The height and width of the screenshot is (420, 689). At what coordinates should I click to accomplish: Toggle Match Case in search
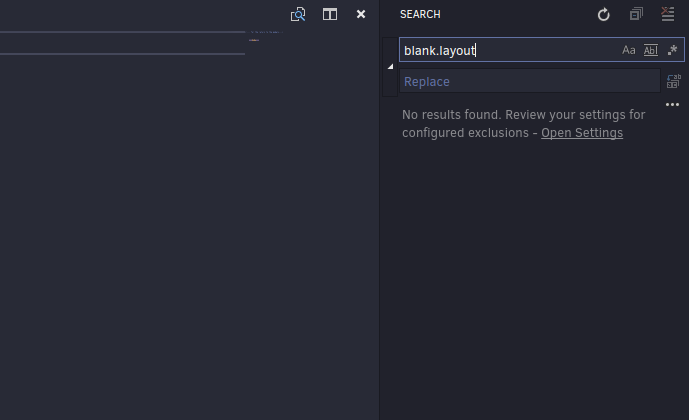click(628, 50)
